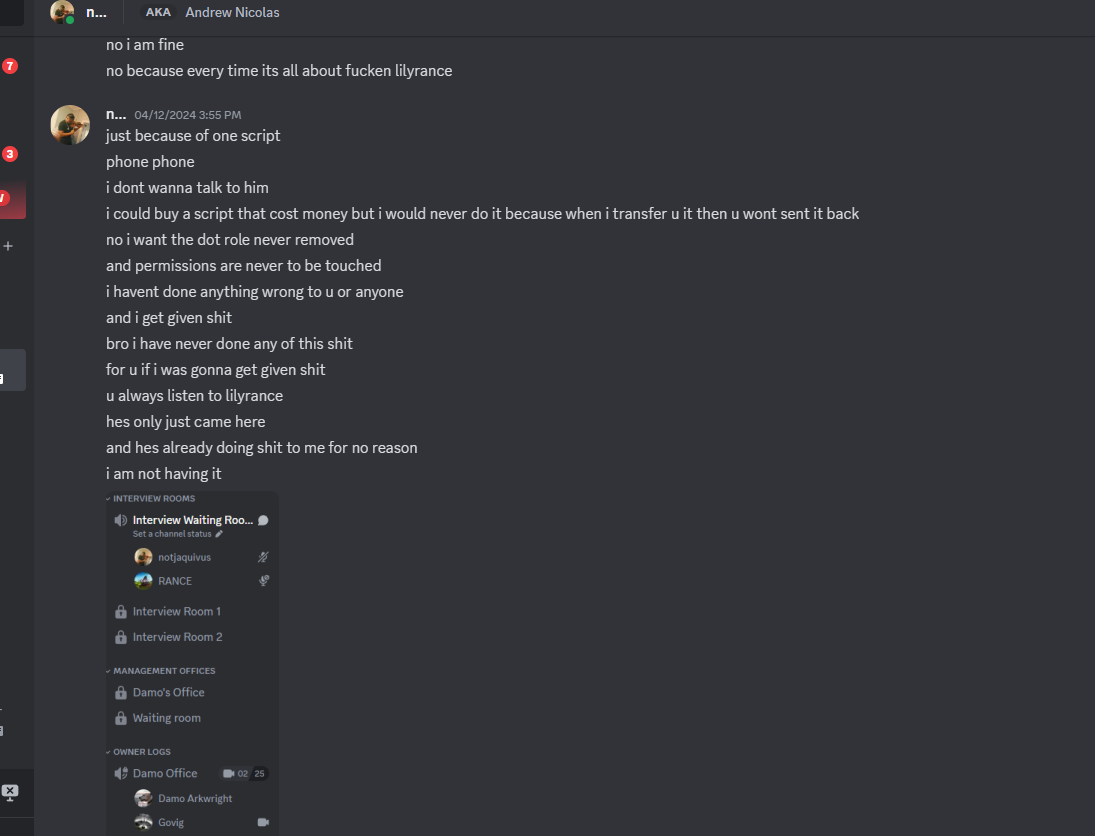Screen dimensions: 1095x836
Task: Click the red badge showing 7
Action: [10, 66]
